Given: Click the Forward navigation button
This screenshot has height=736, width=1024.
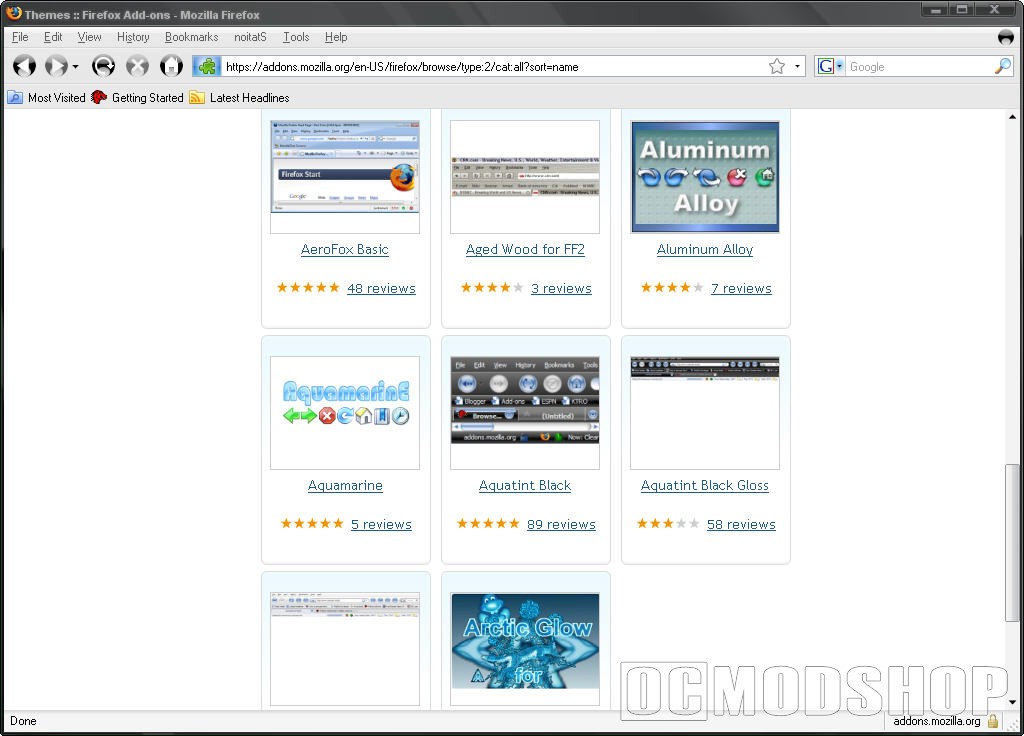Looking at the screenshot, I should [56, 66].
